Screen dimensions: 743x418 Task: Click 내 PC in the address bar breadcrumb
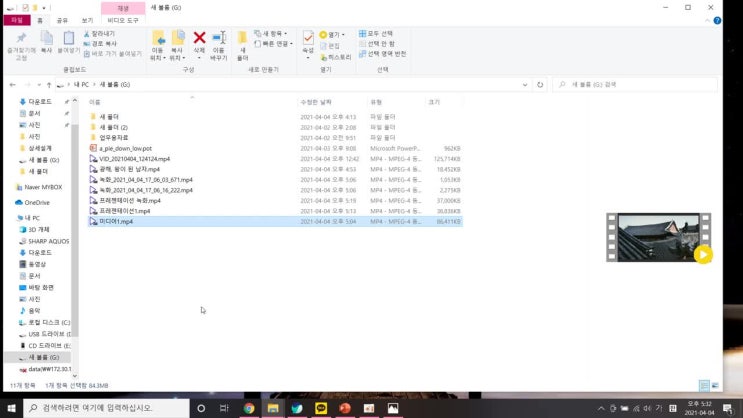pos(81,84)
